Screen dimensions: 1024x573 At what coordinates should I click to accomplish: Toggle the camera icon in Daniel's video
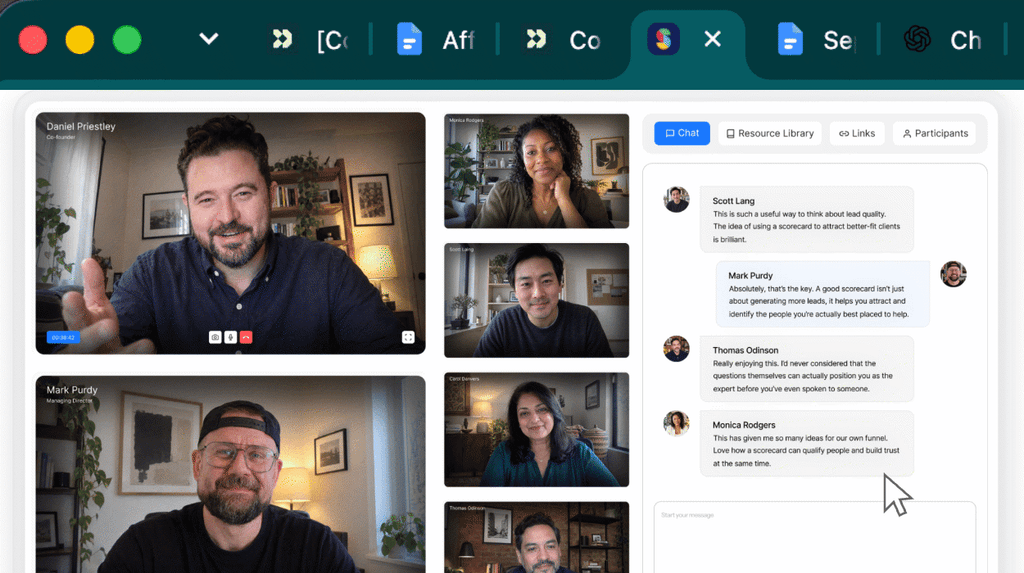click(x=215, y=337)
